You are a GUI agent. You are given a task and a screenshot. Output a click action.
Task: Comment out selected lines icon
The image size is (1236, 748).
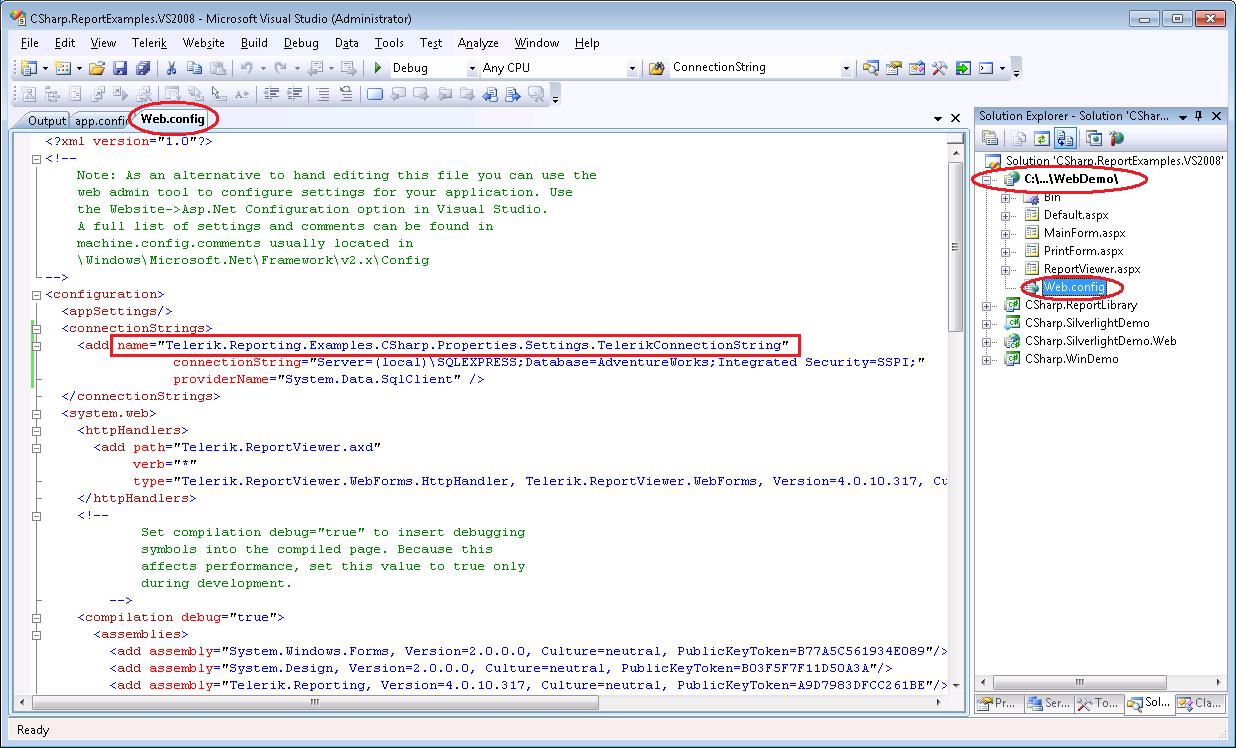click(x=323, y=94)
